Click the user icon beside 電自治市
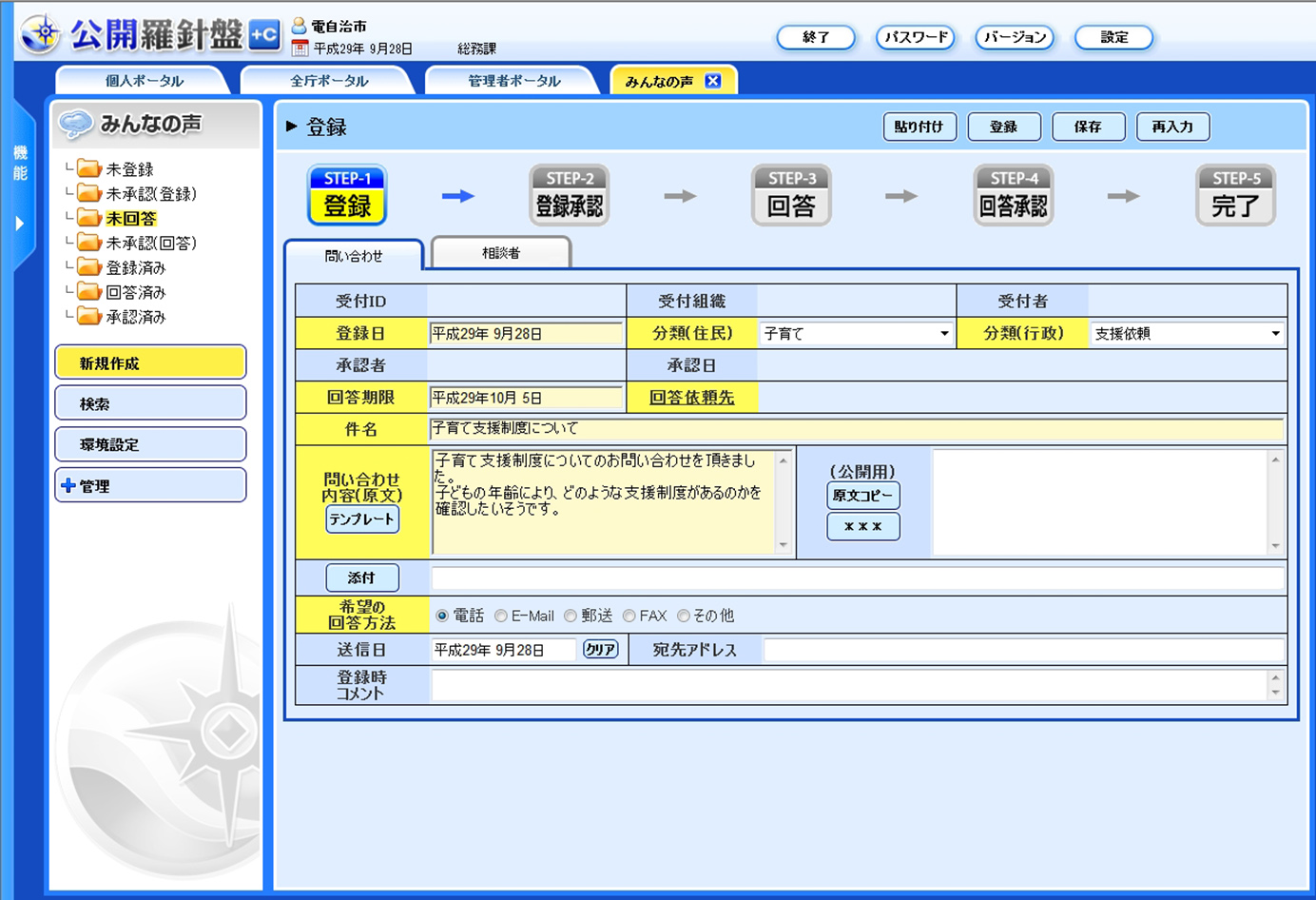 coord(299,26)
